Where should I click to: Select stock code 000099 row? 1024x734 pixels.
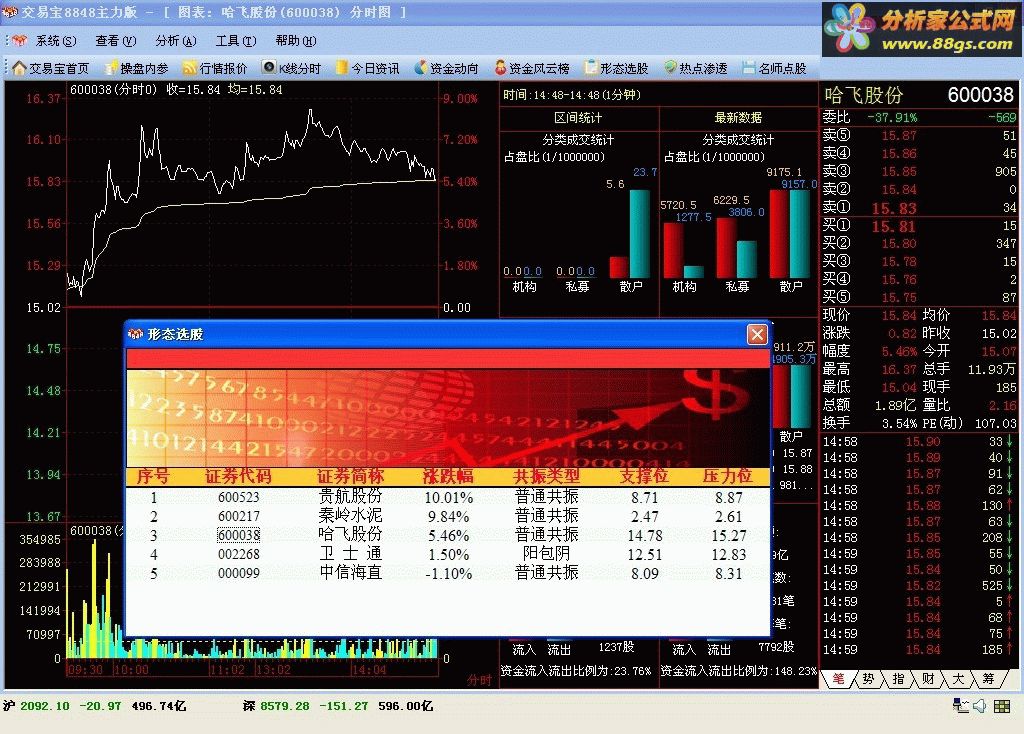click(x=447, y=573)
